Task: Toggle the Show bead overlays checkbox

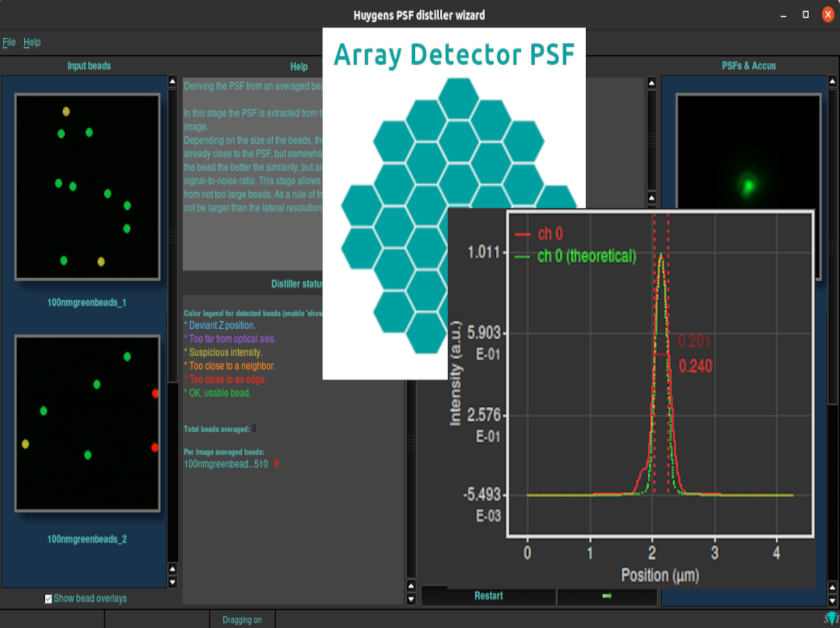Action: [x=49, y=599]
